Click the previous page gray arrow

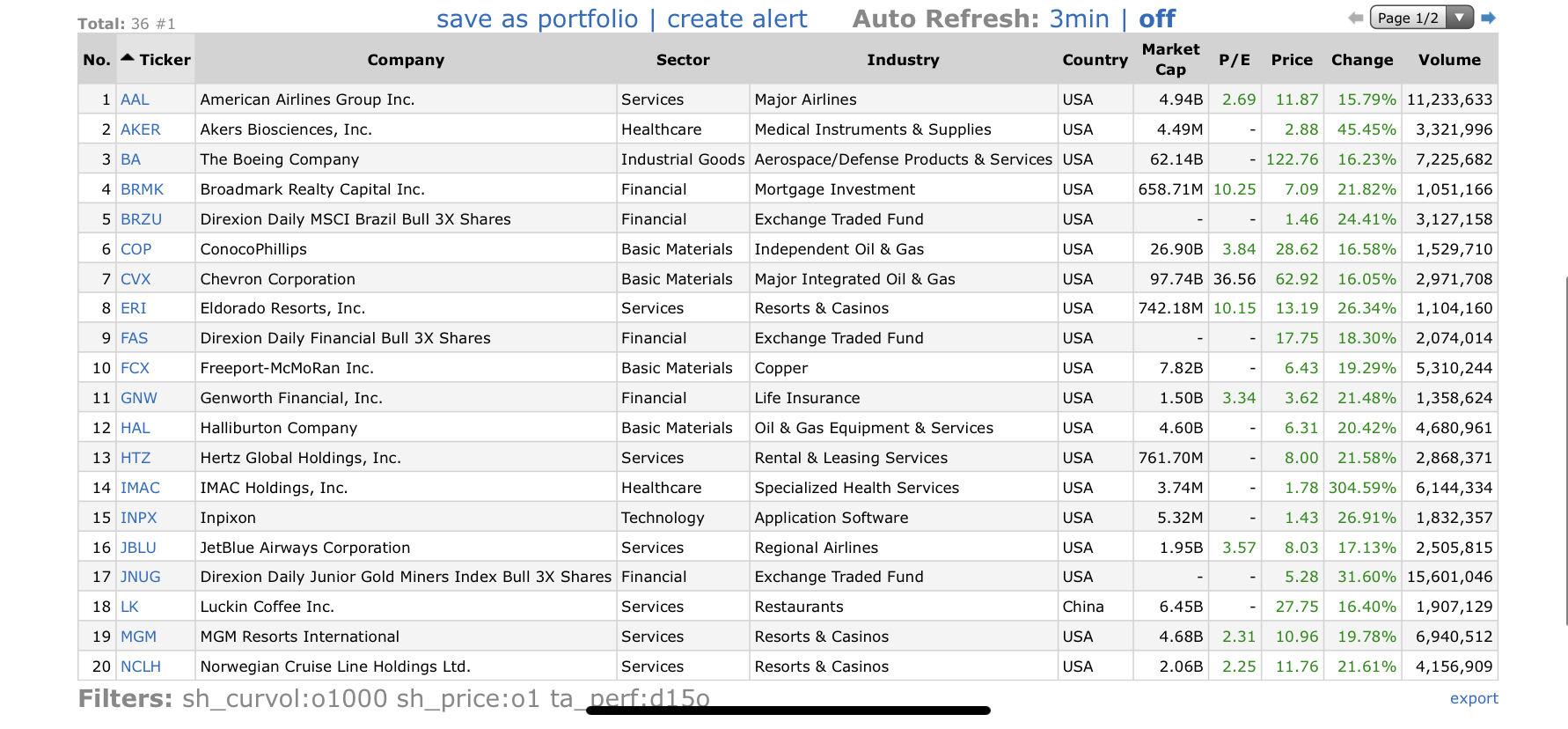pos(1356,18)
